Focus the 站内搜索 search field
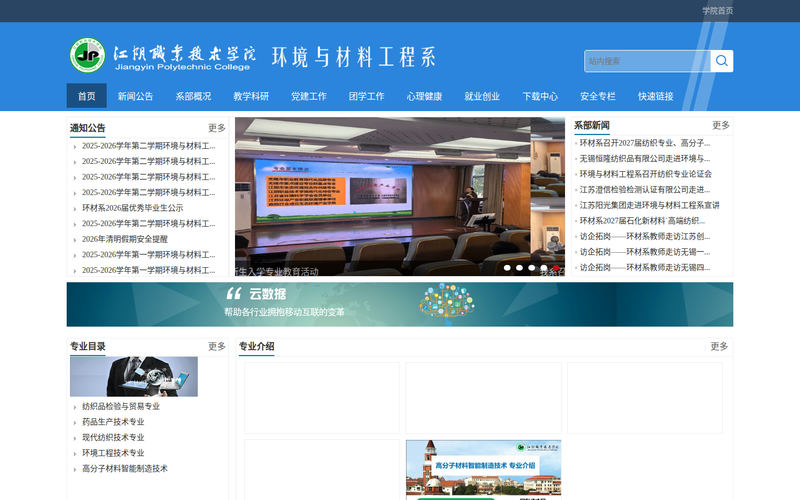This screenshot has height=500, width=800. (647, 61)
